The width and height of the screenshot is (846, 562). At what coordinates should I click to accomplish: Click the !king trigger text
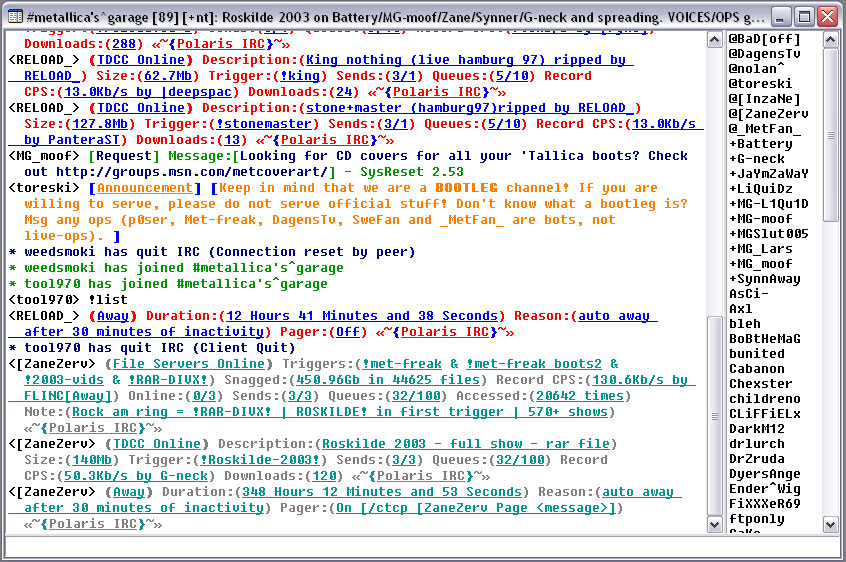click(x=301, y=76)
